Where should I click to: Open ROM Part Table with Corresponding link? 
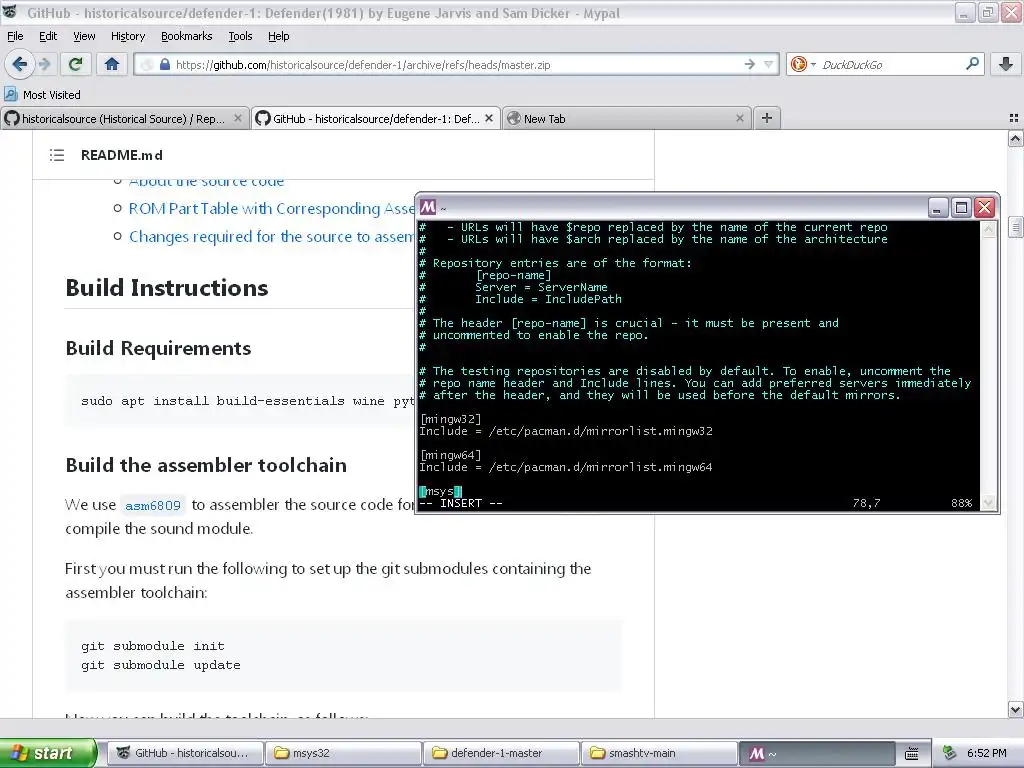pos(272,208)
